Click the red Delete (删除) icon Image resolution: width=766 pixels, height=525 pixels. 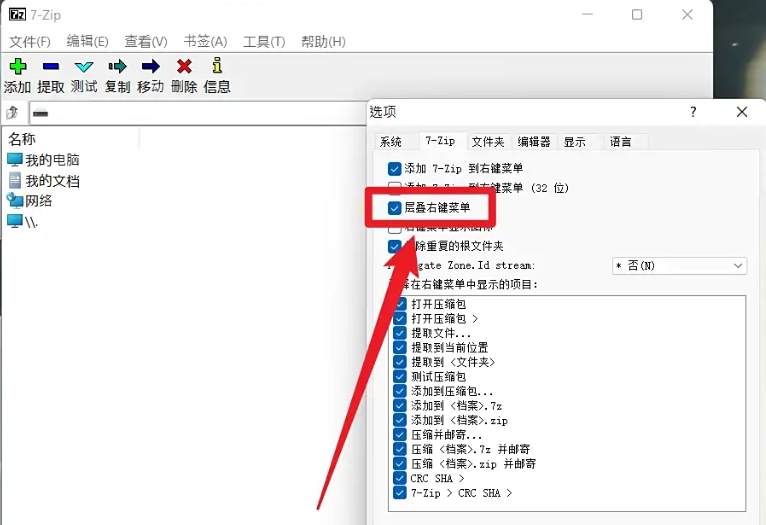pyautogui.click(x=184, y=66)
